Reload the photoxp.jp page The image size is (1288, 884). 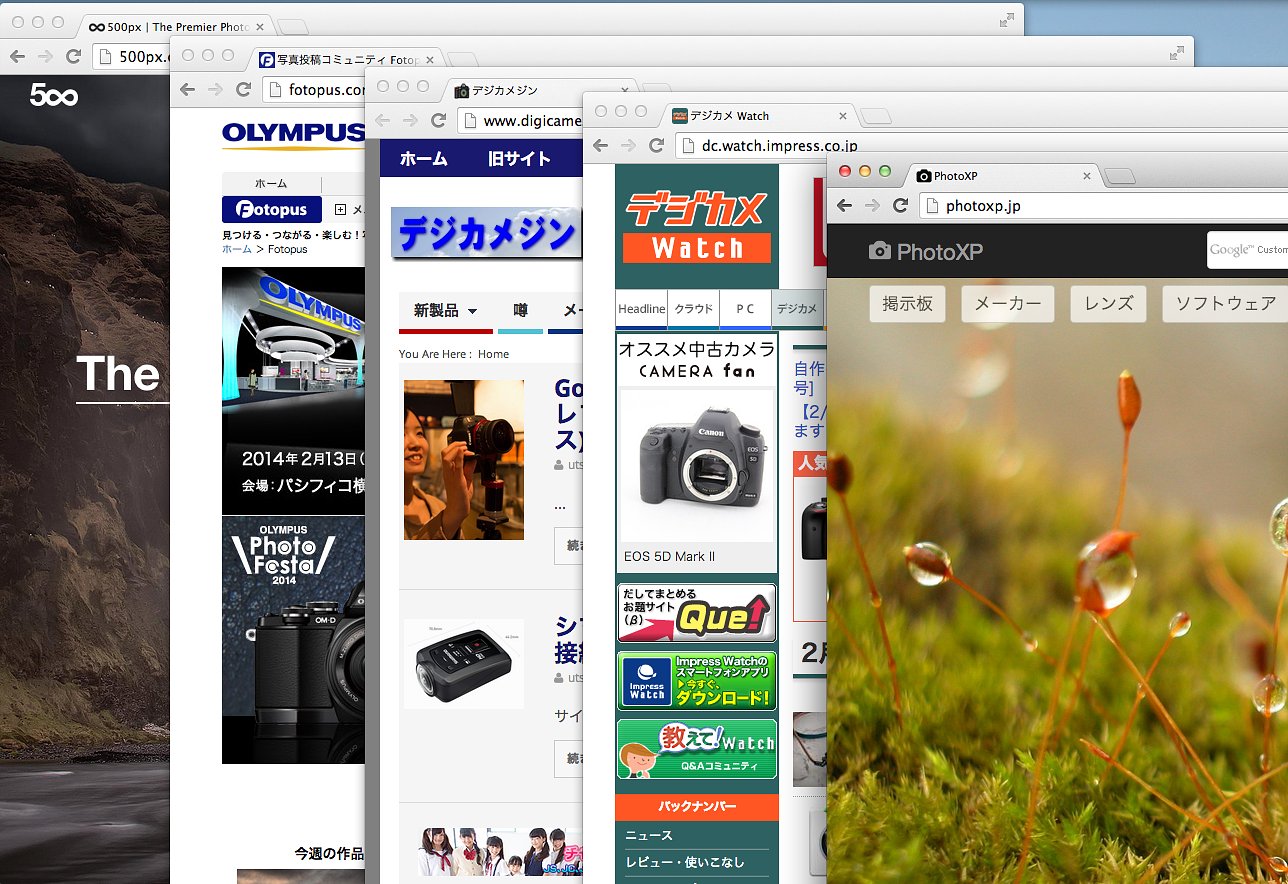coord(900,205)
